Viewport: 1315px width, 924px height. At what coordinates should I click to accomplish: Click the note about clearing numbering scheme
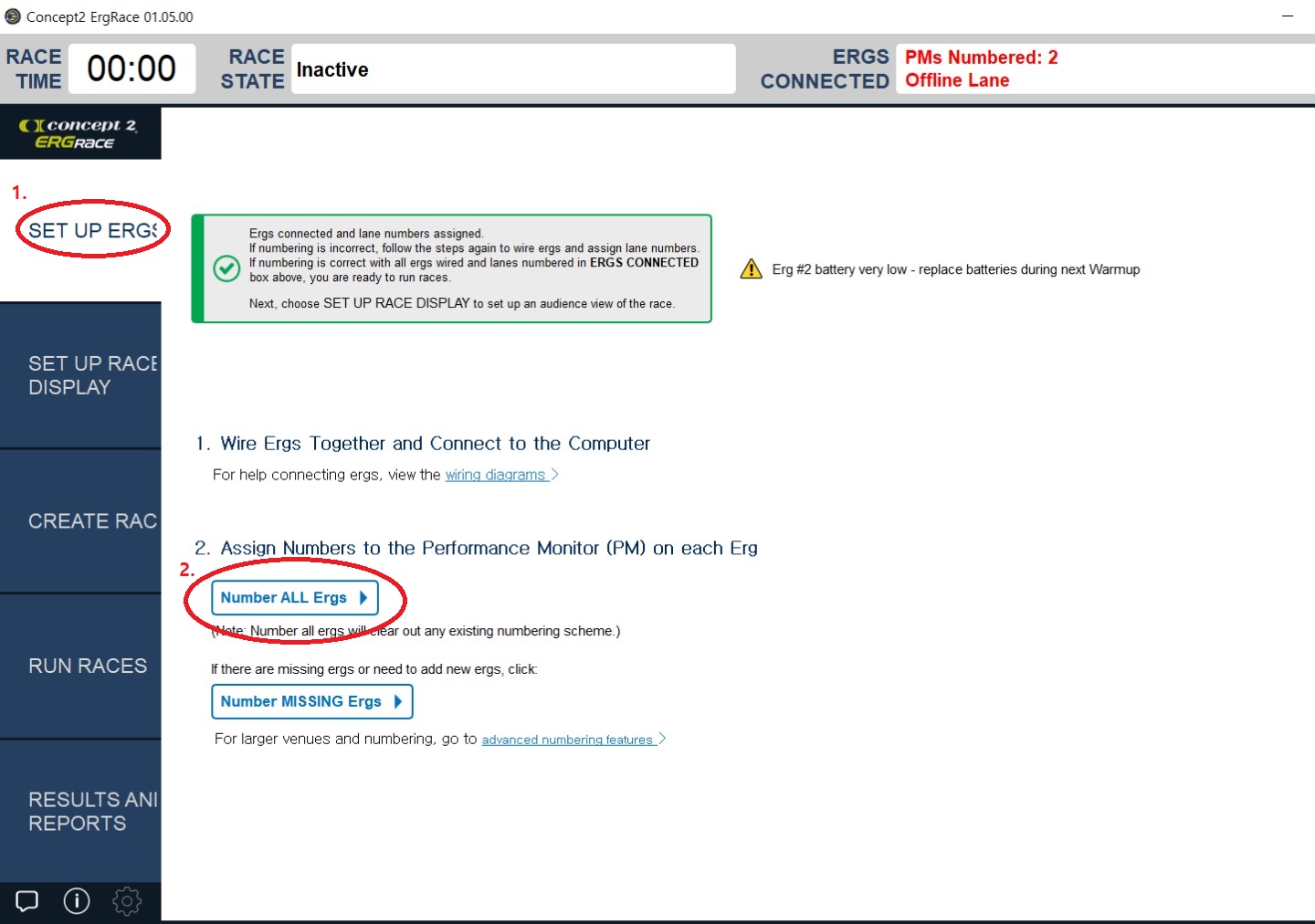click(x=416, y=631)
